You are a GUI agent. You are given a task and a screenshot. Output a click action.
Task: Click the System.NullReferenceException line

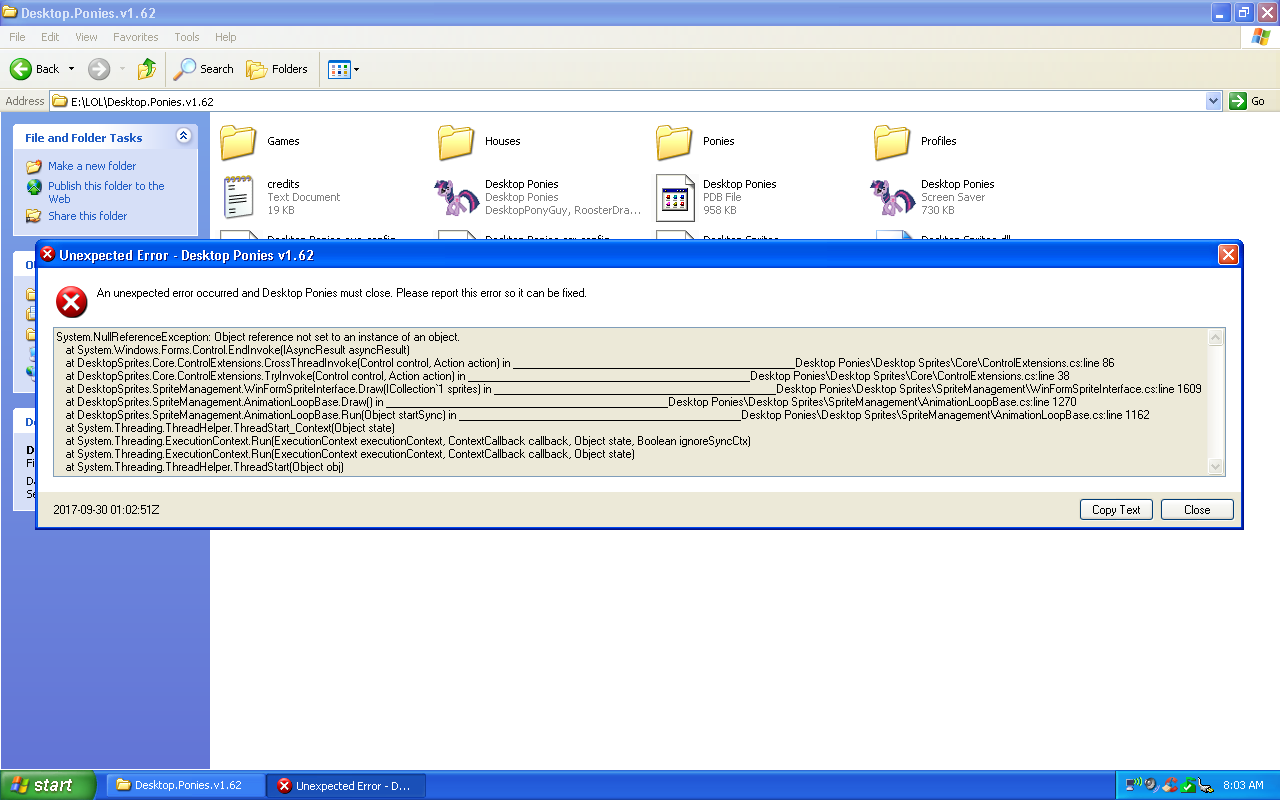pyautogui.click(x=258, y=337)
